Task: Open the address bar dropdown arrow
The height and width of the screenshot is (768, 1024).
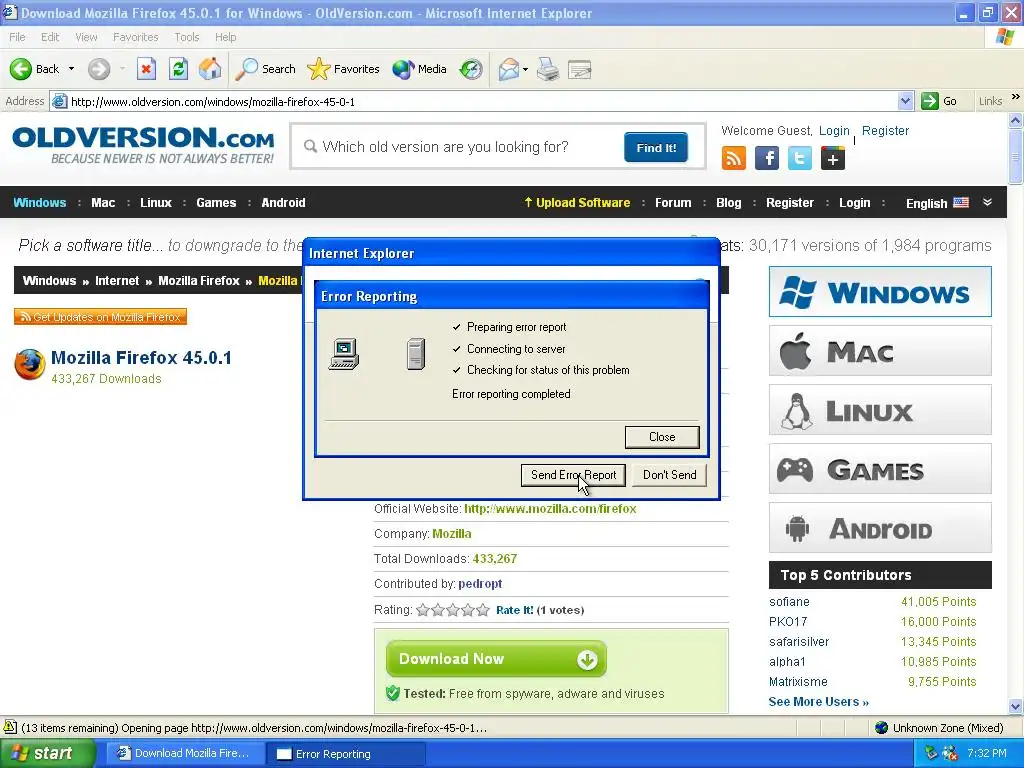Action: tap(904, 101)
